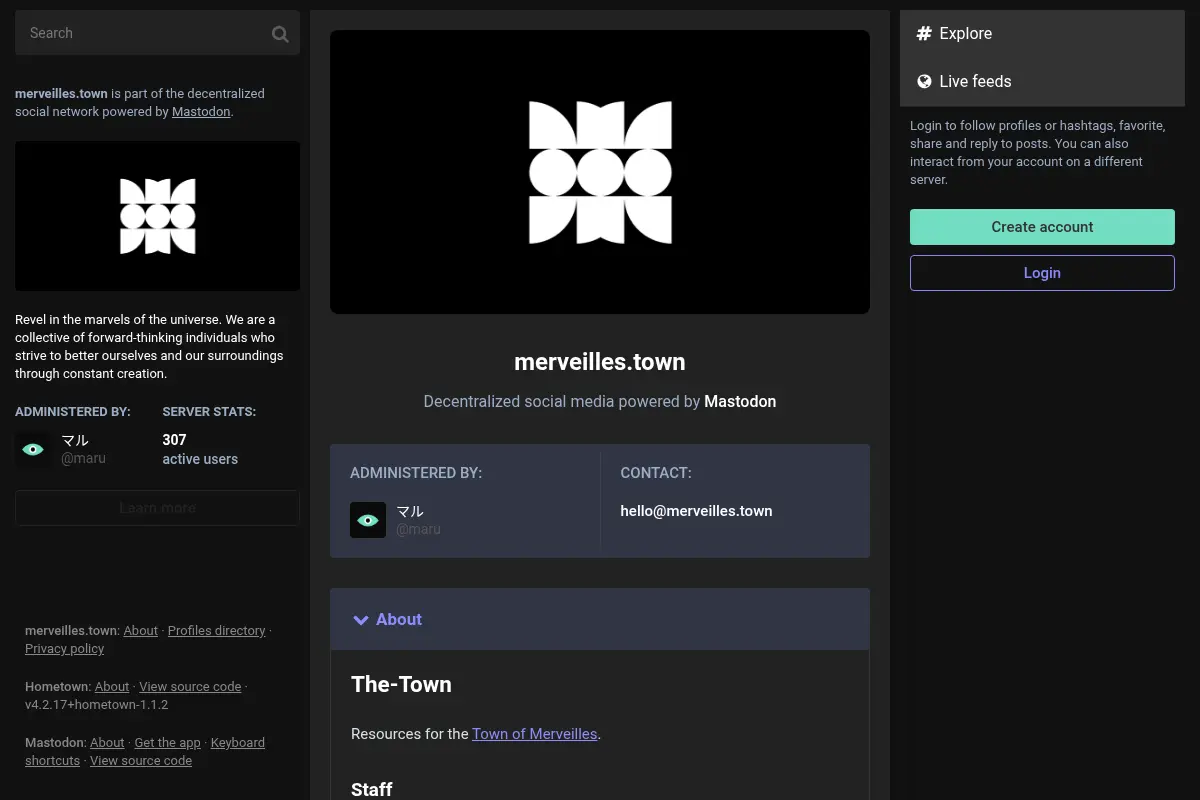
Task: Click the 307 active users stat
Action: point(200,449)
